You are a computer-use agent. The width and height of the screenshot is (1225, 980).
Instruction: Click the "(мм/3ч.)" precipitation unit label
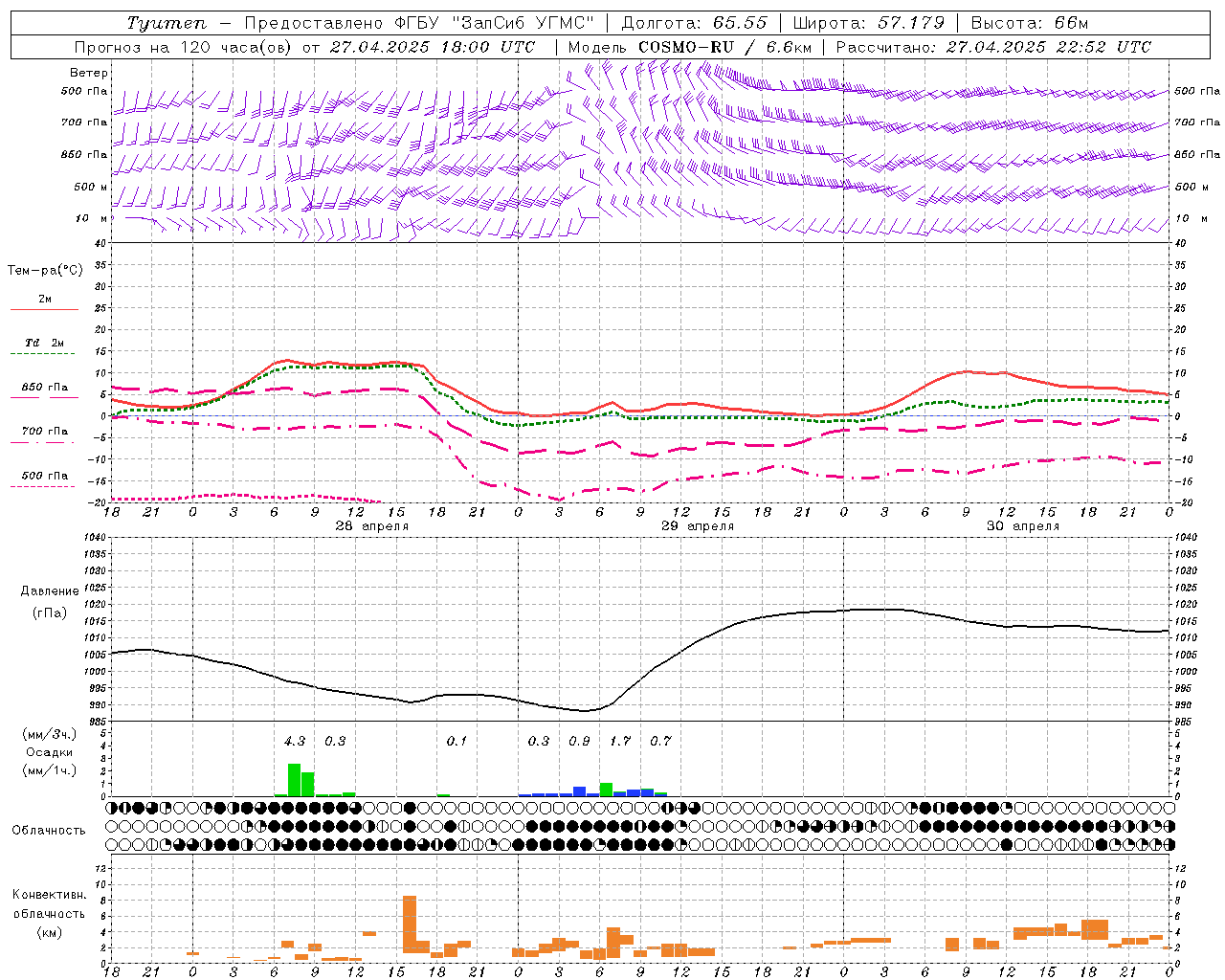pyautogui.click(x=49, y=735)
